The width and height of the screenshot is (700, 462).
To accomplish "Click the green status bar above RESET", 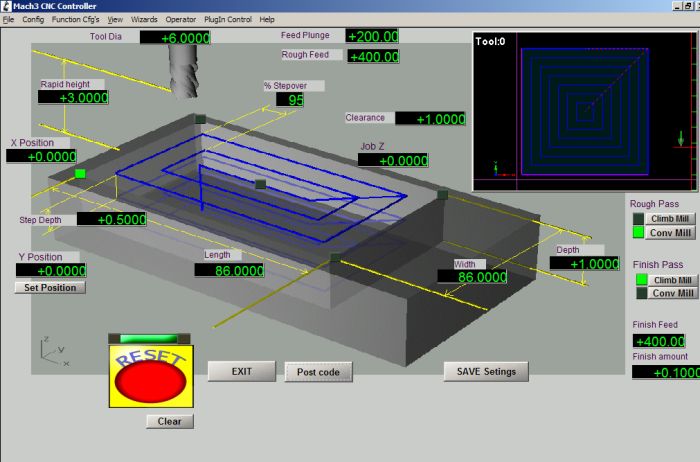I will (149, 338).
